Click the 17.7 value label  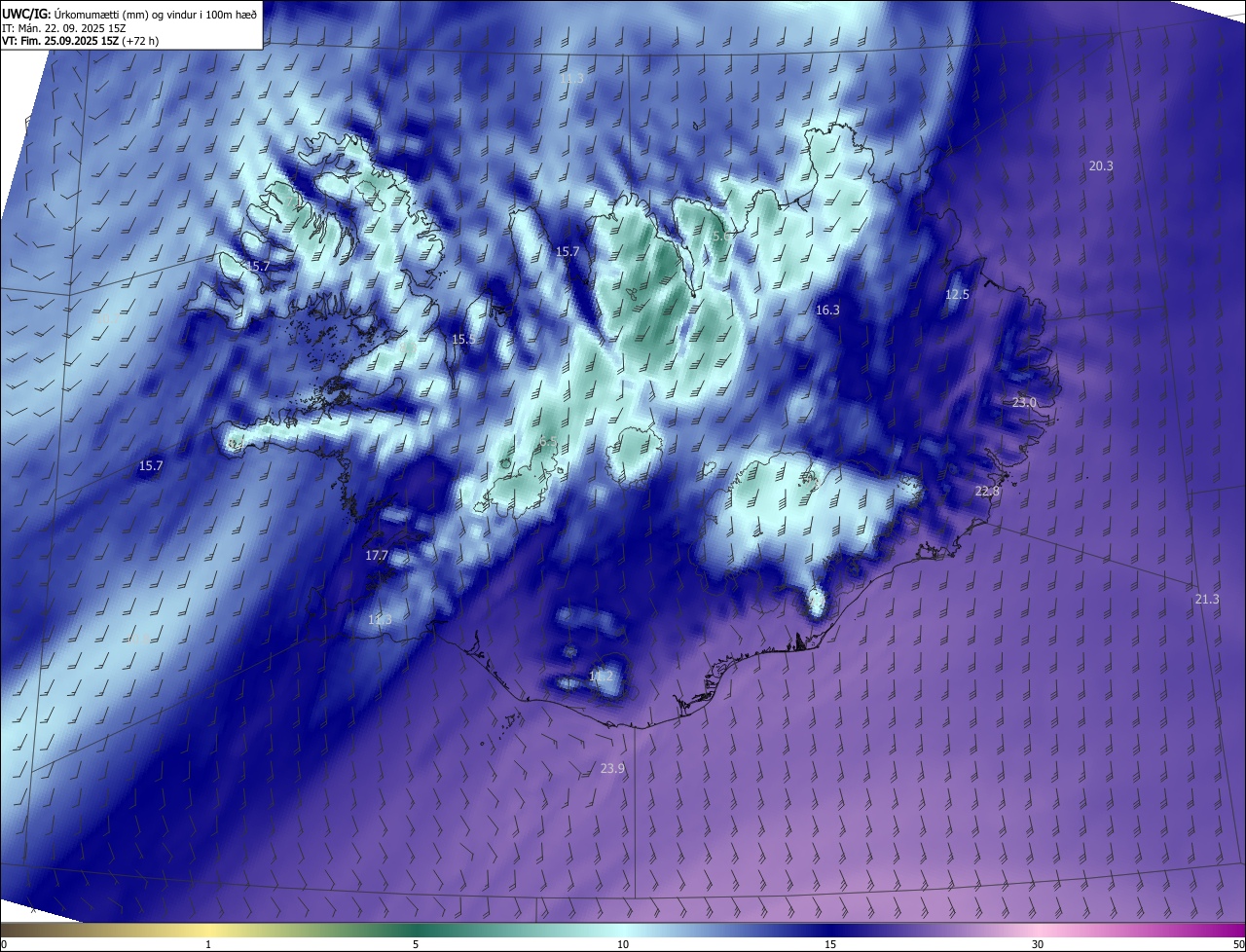coord(377,556)
